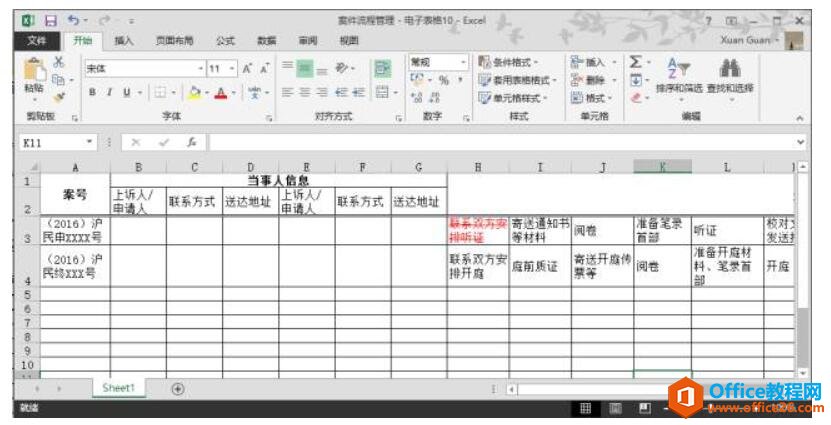
Task: Open the number format dropdown
Action: pyautogui.click(x=463, y=62)
